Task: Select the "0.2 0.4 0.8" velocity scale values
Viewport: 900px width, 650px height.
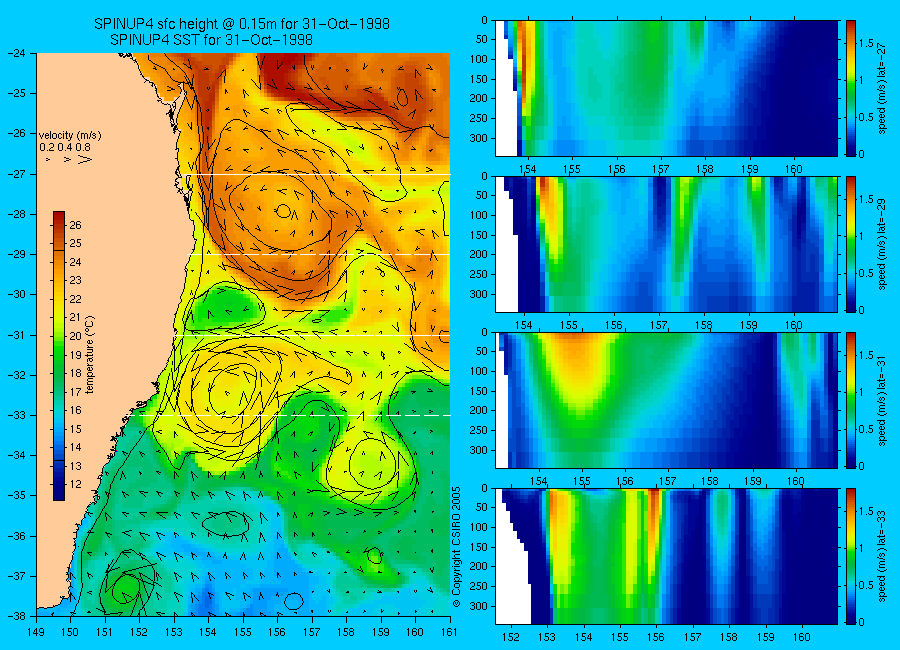Action: tap(65, 147)
